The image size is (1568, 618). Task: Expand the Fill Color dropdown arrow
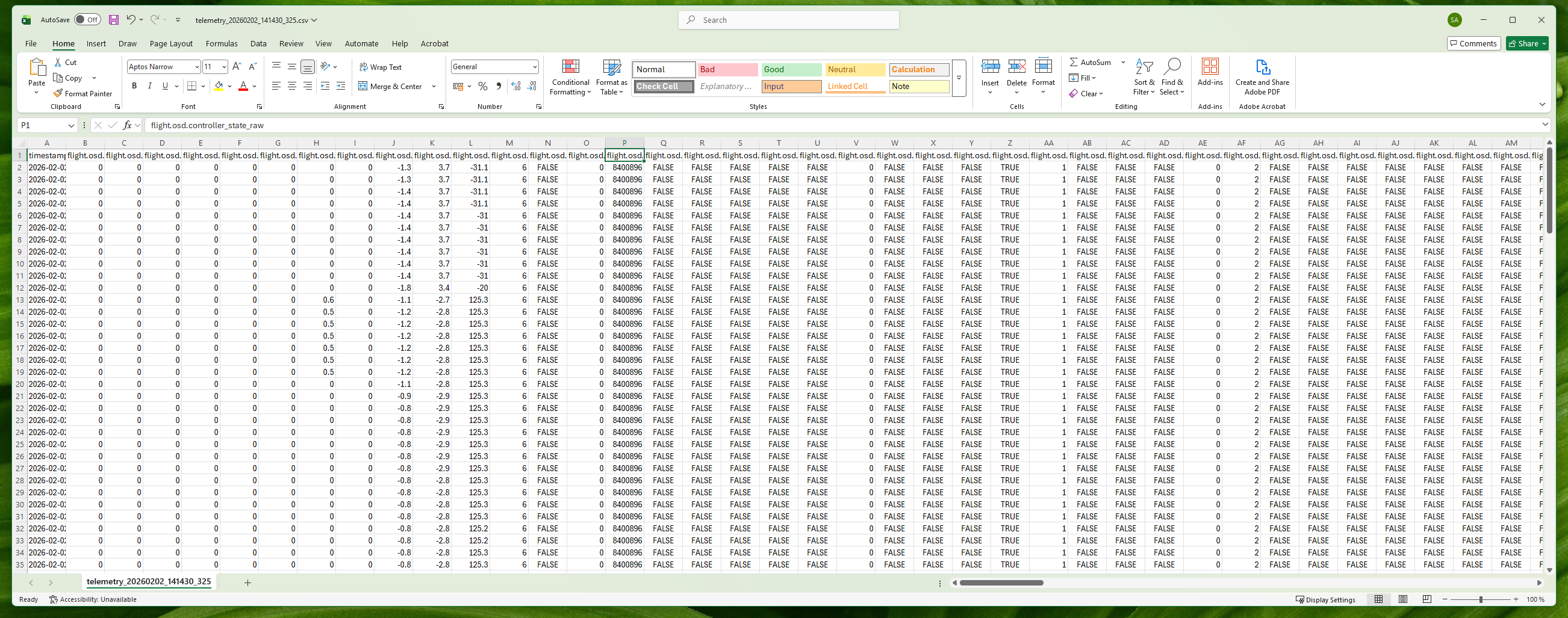tap(230, 87)
